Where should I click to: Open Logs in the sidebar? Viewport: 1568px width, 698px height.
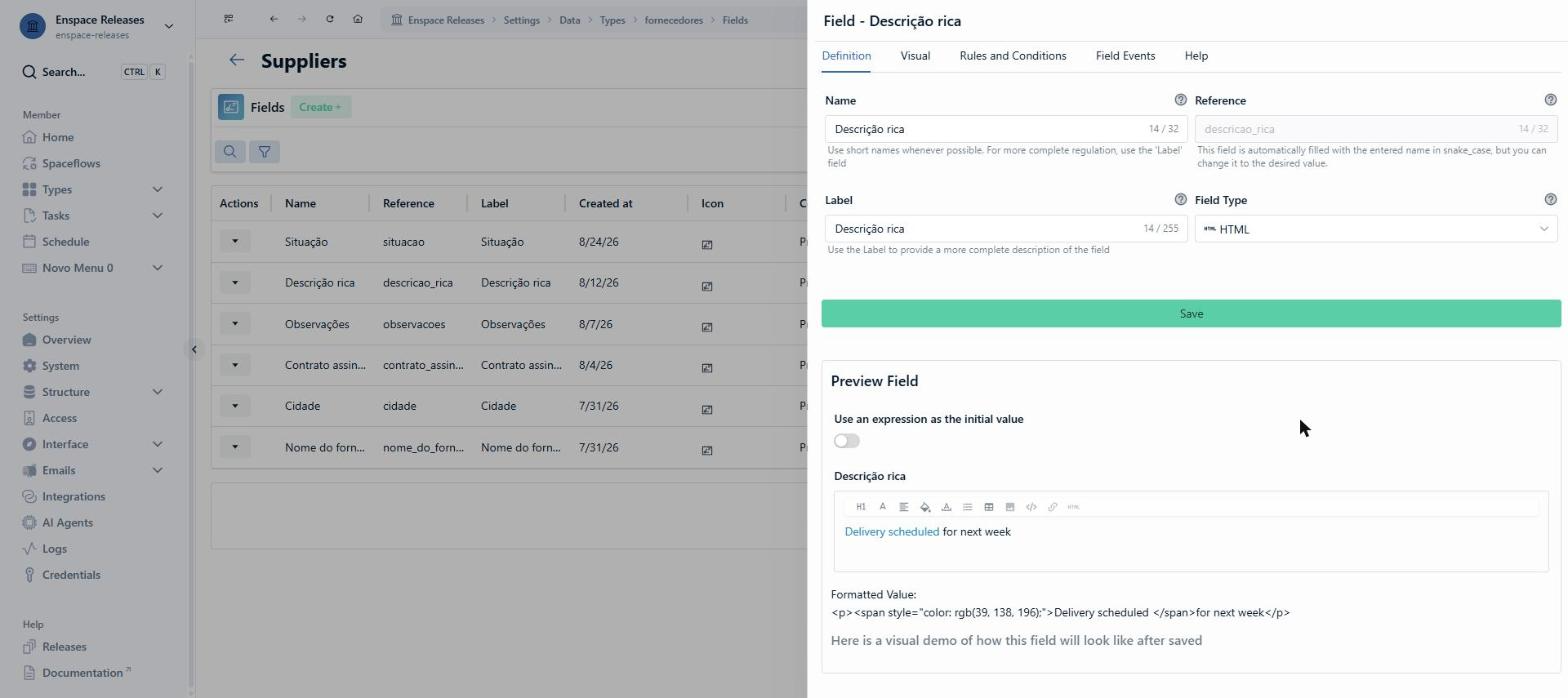click(54, 549)
